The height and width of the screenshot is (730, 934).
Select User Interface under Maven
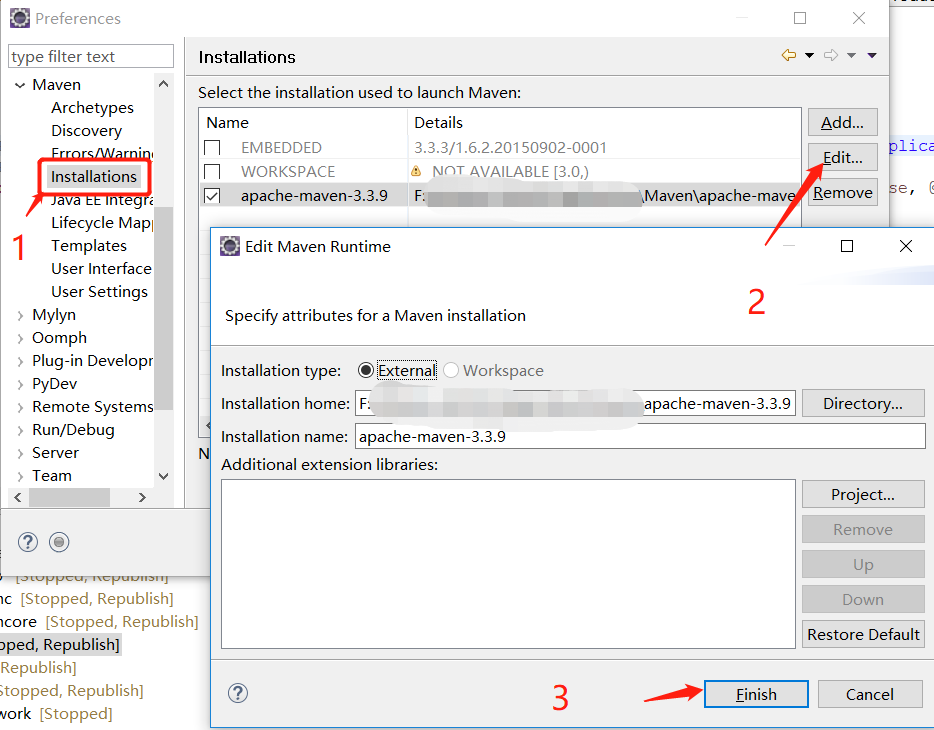[101, 269]
